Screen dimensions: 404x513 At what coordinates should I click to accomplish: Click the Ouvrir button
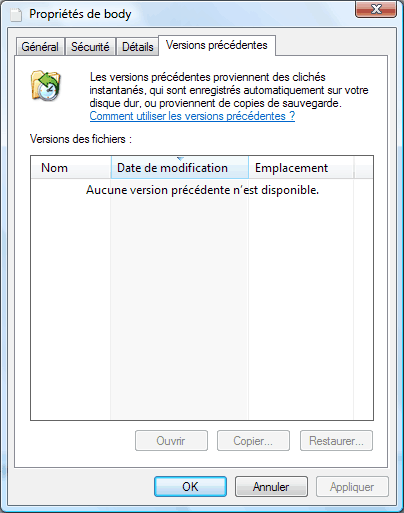pyautogui.click(x=171, y=441)
